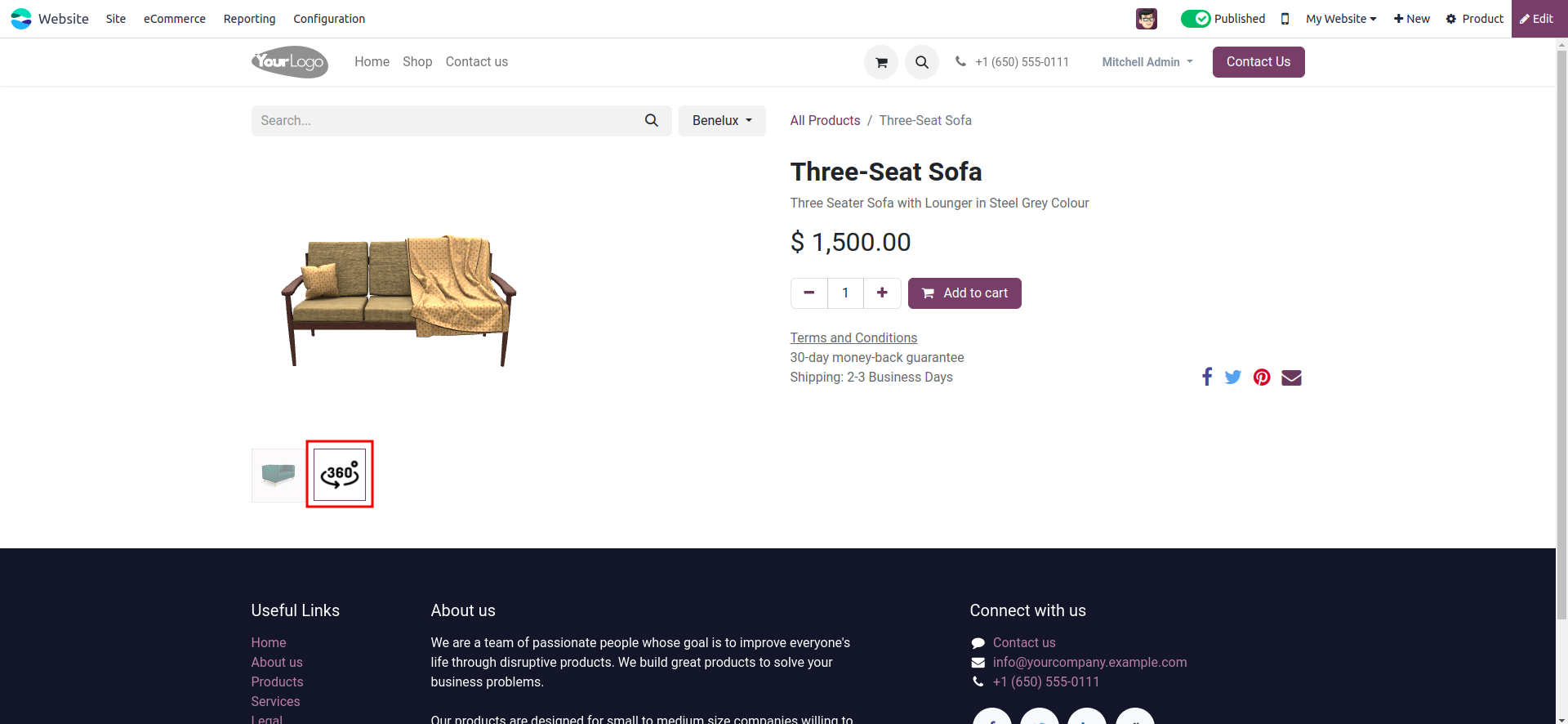The width and height of the screenshot is (1568, 724).
Task: Expand the Mitchell Admin user menu
Action: tap(1147, 62)
